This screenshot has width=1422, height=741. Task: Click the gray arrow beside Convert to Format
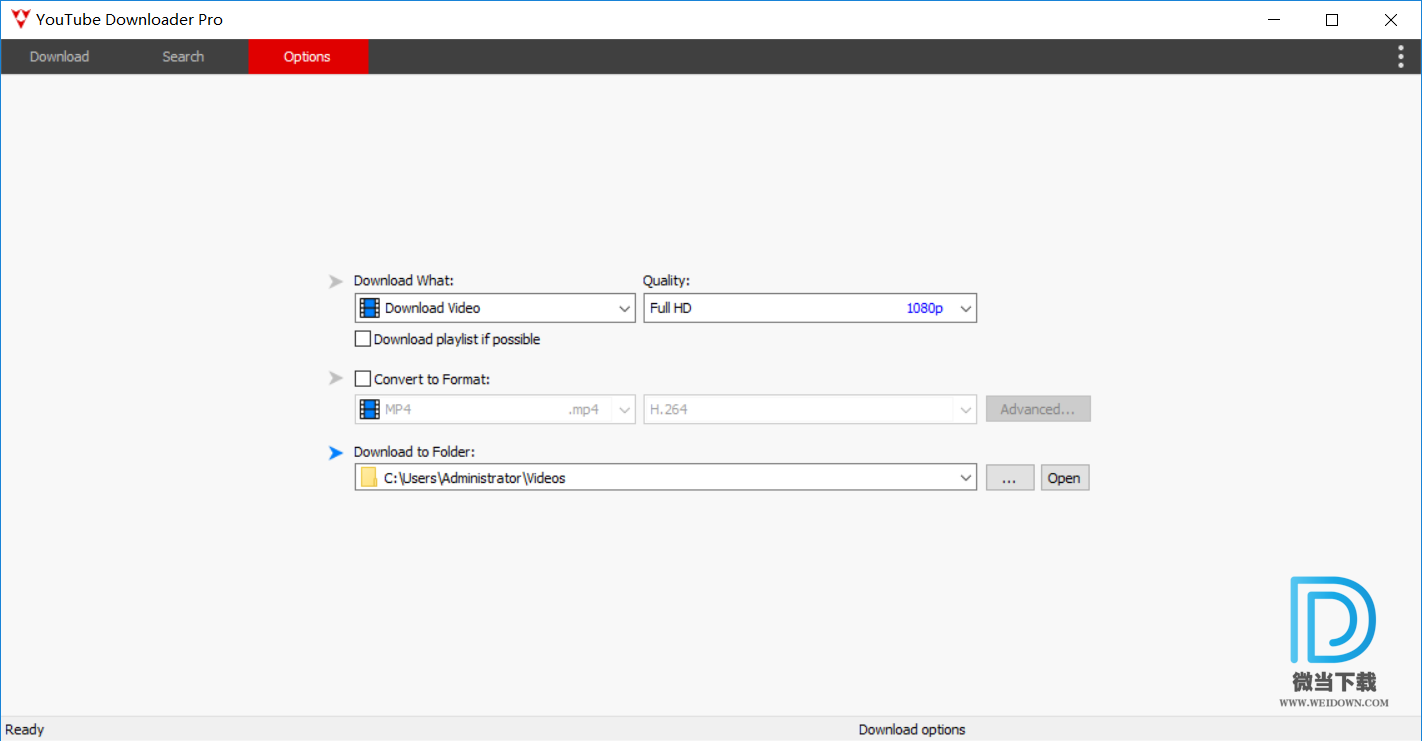point(336,379)
